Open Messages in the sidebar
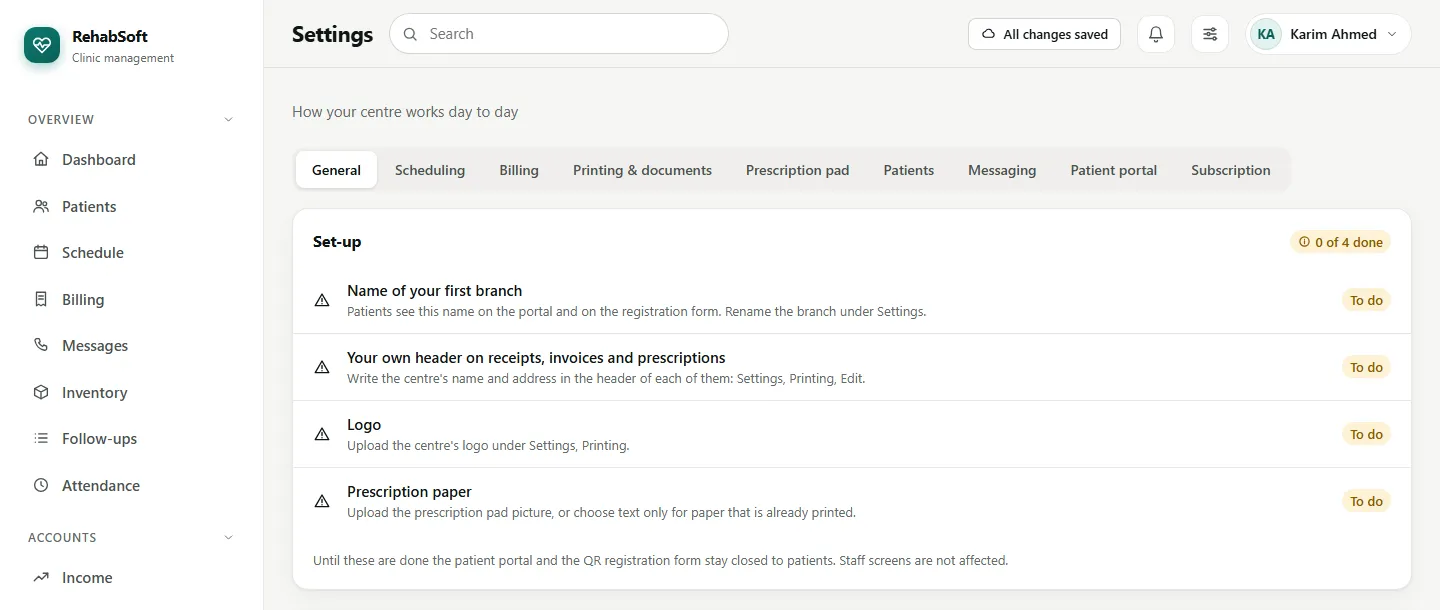The width and height of the screenshot is (1440, 610). click(x=132, y=345)
